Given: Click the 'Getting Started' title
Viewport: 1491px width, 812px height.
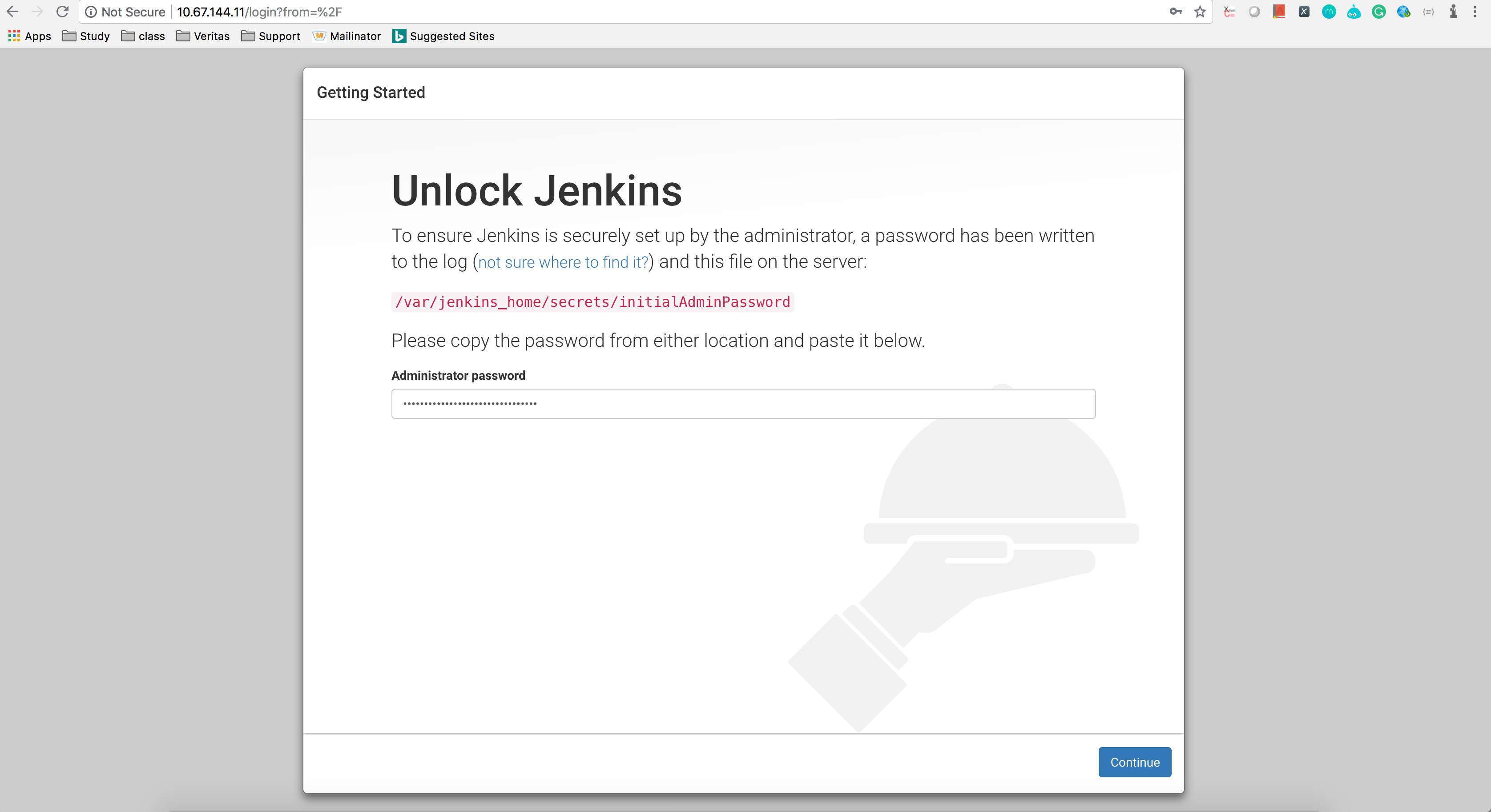Looking at the screenshot, I should pos(371,92).
